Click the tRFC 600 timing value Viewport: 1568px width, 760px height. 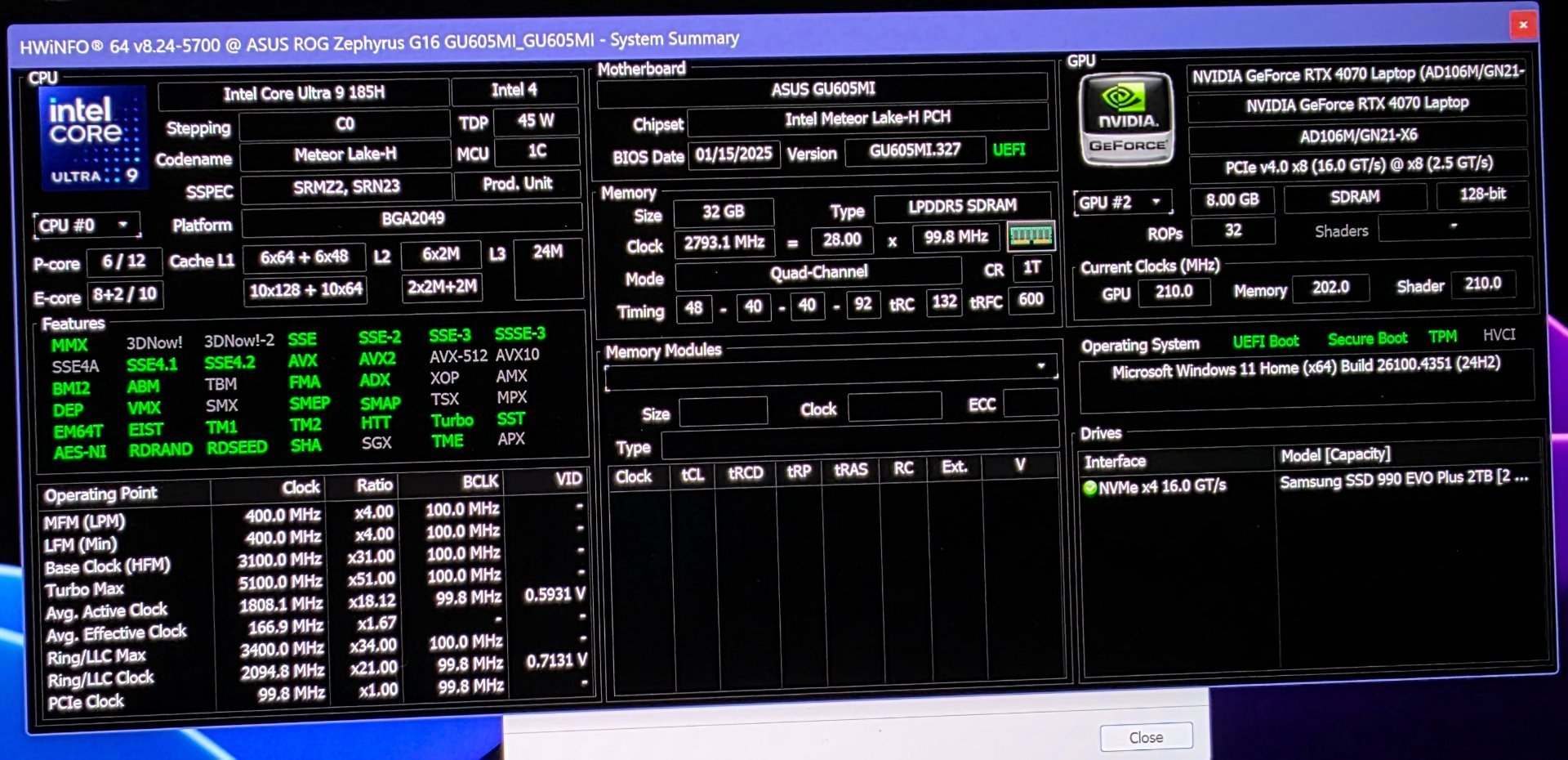click(x=1031, y=300)
